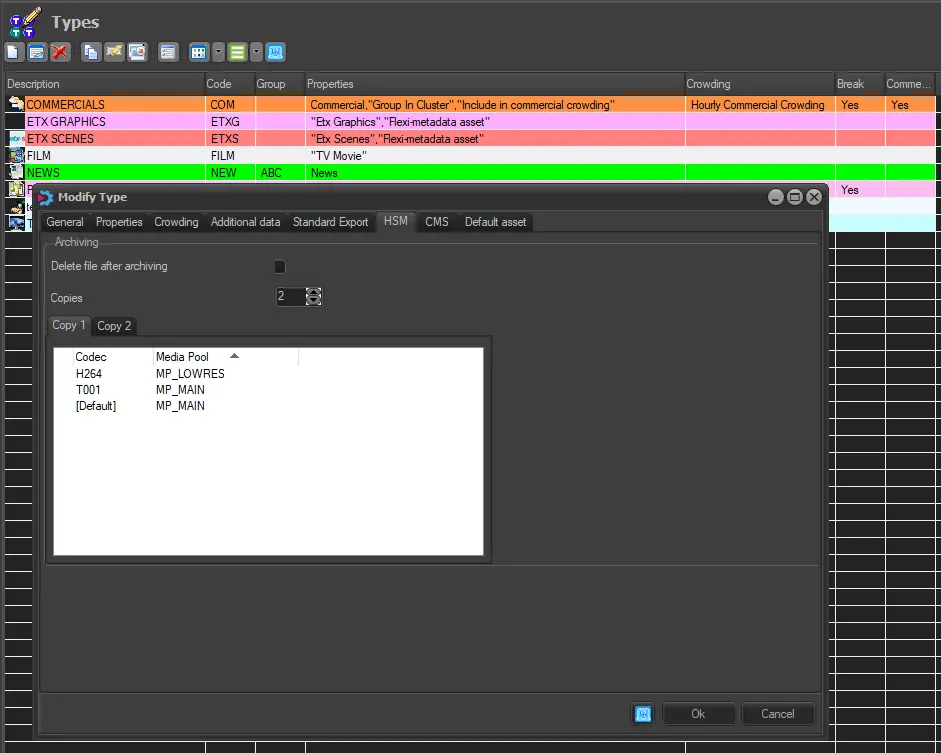Click the modify type toolbar icon
Screen dimensions: 941x753
[x=37, y=52]
